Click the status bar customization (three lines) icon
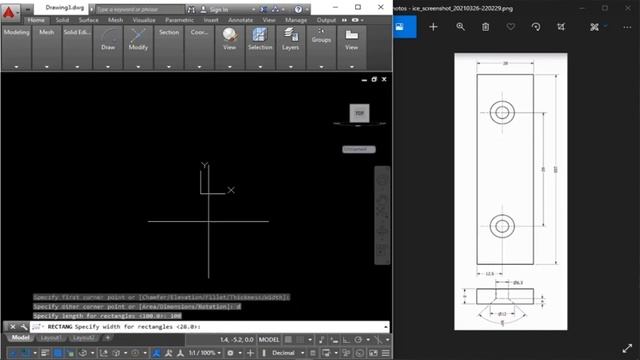640x360 pixels. 386,353
